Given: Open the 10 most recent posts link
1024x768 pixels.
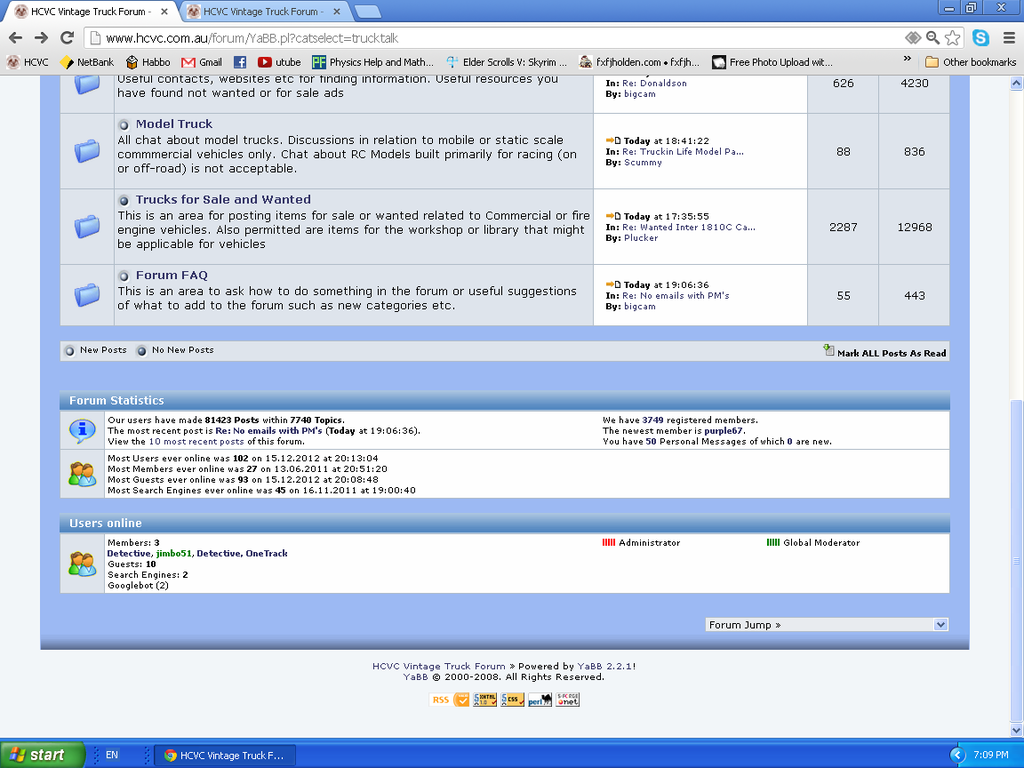Looking at the screenshot, I should [196, 441].
